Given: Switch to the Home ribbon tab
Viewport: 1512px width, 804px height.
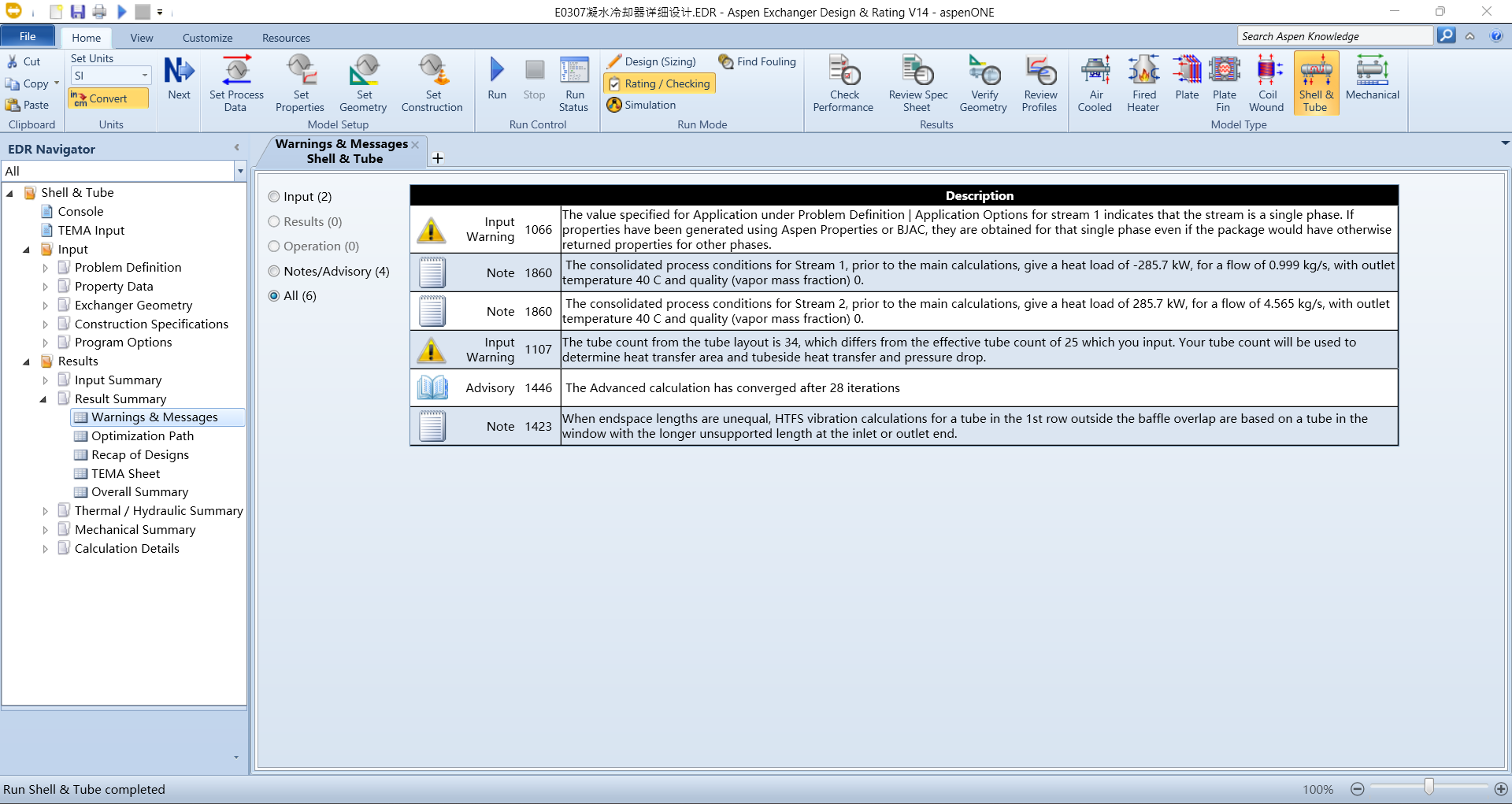Looking at the screenshot, I should (x=87, y=38).
